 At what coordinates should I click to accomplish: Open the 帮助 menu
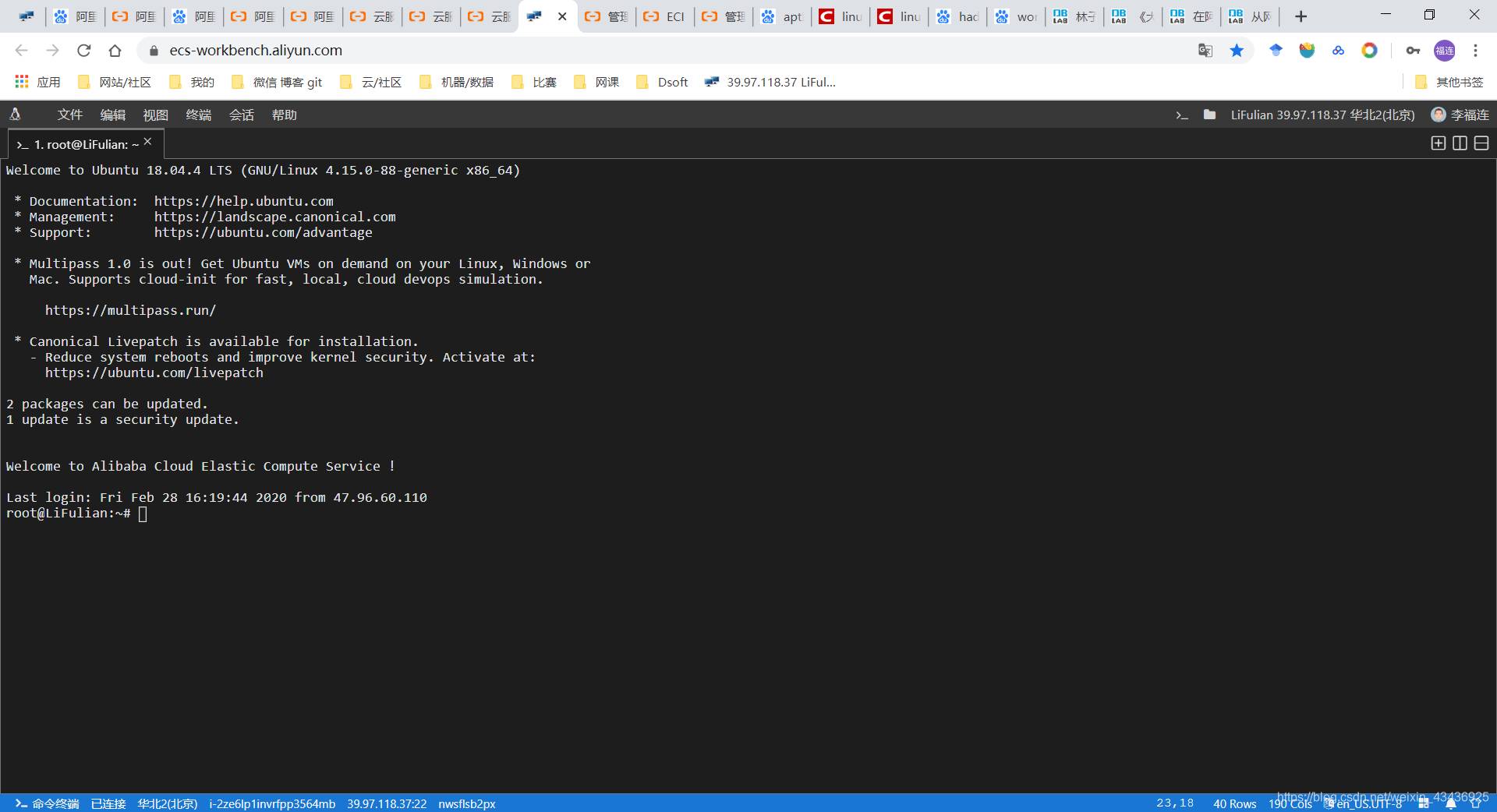pos(284,115)
